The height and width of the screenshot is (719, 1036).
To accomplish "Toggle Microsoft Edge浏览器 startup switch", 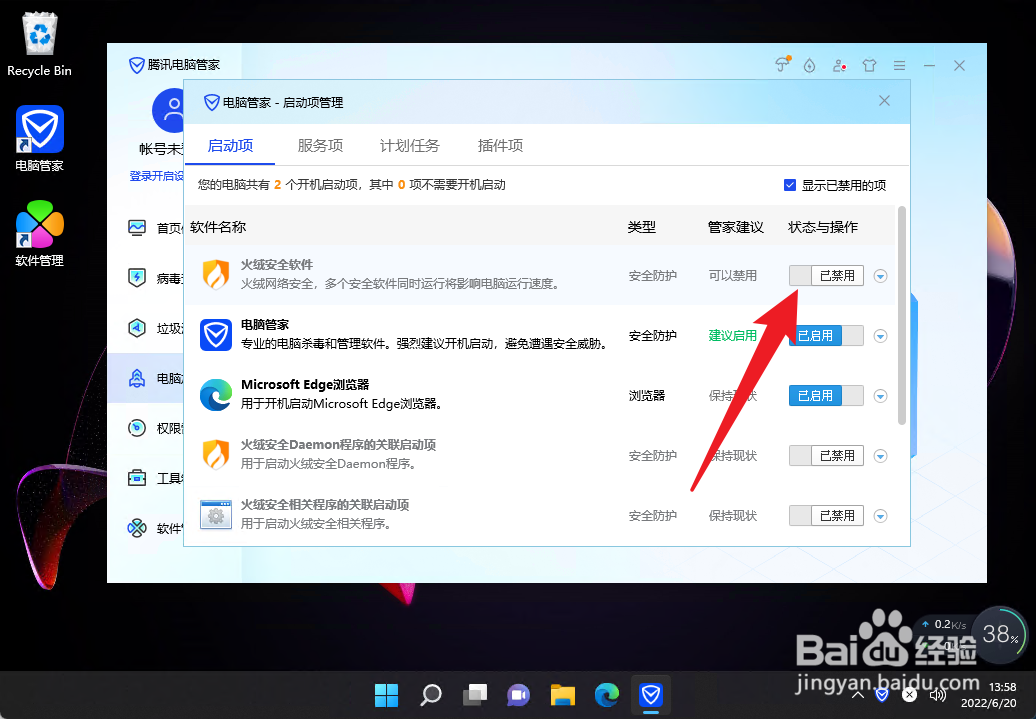I will coord(826,396).
